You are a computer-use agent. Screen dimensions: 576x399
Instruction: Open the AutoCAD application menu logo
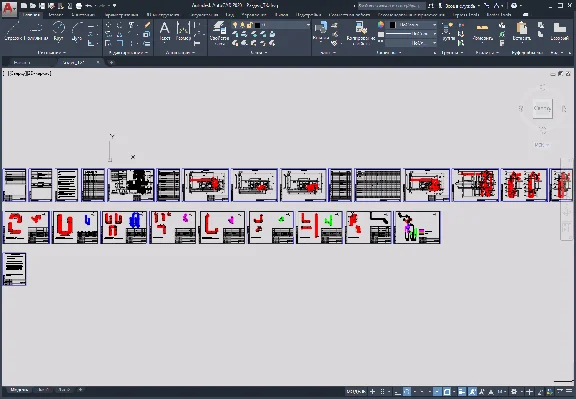(x=9, y=8)
